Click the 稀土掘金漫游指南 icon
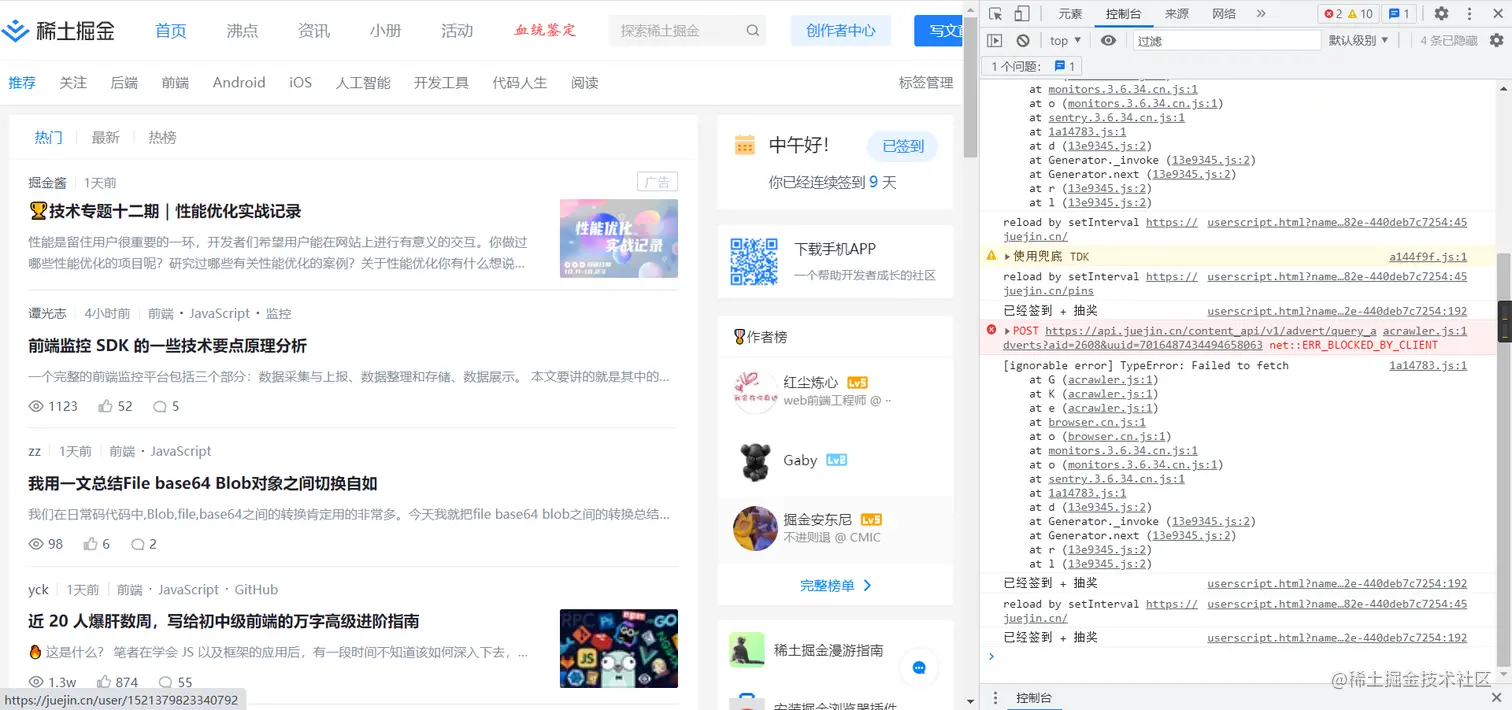 pos(746,650)
